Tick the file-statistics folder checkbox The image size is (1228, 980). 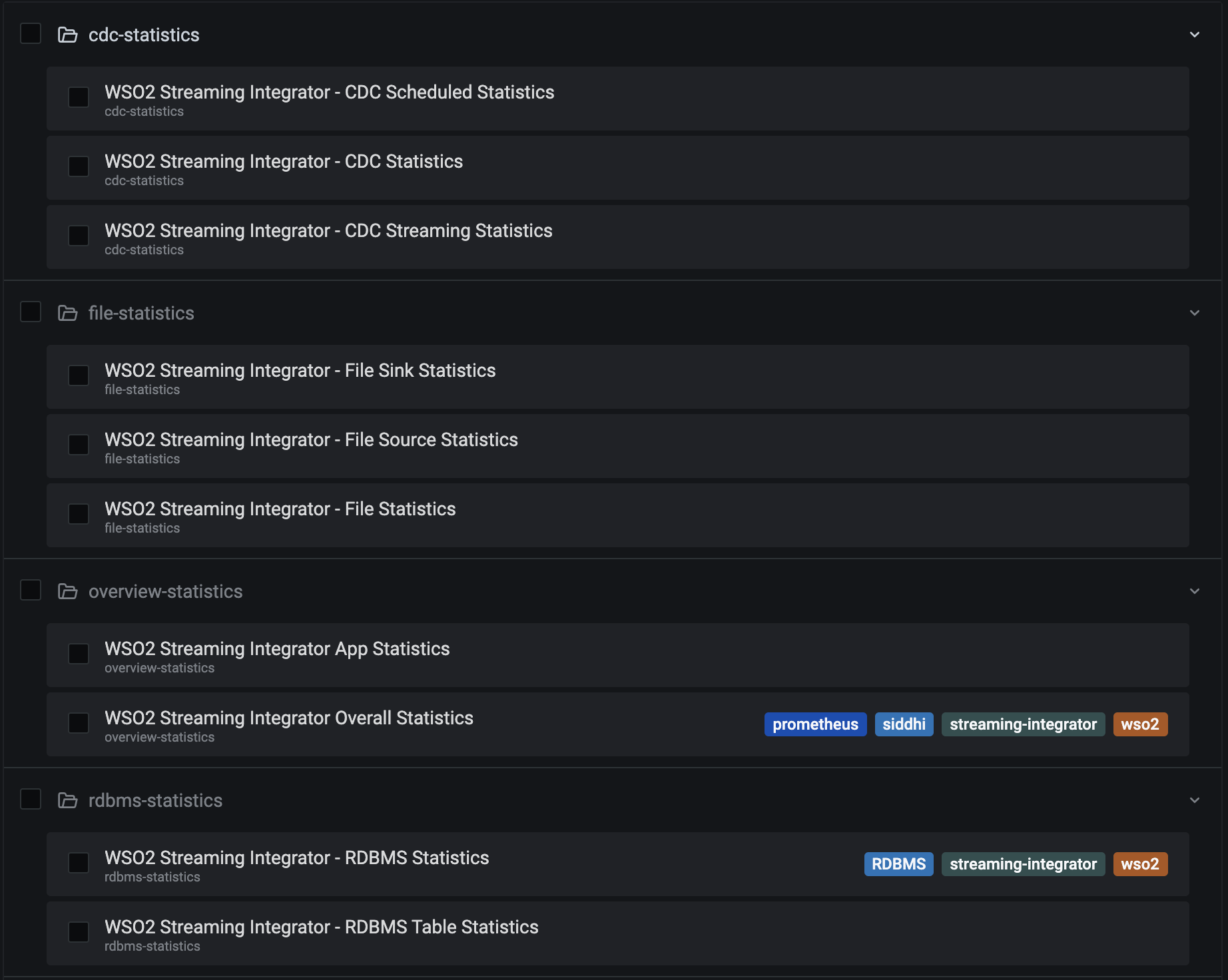coord(31,312)
